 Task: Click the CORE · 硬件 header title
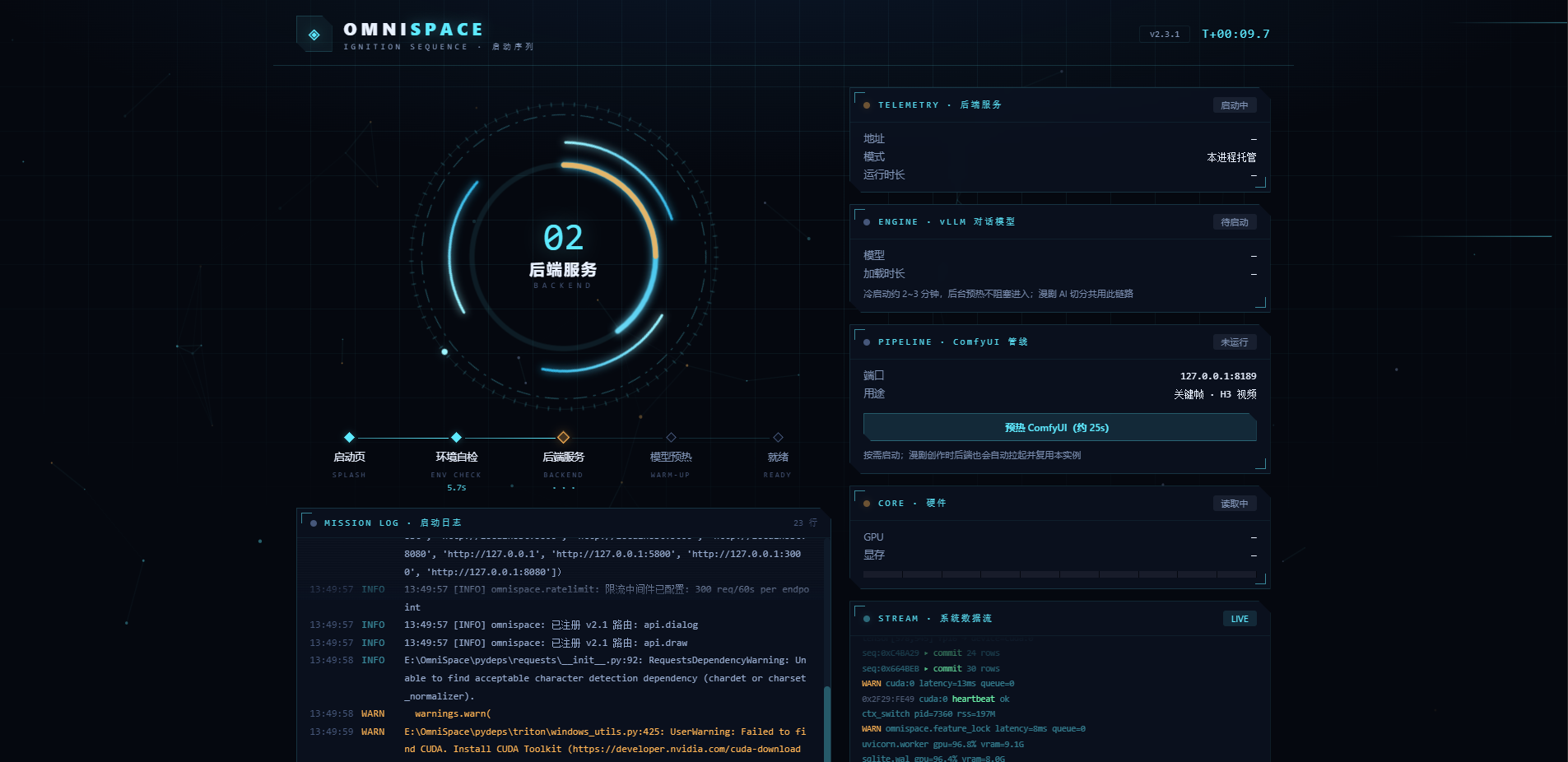[x=912, y=504]
